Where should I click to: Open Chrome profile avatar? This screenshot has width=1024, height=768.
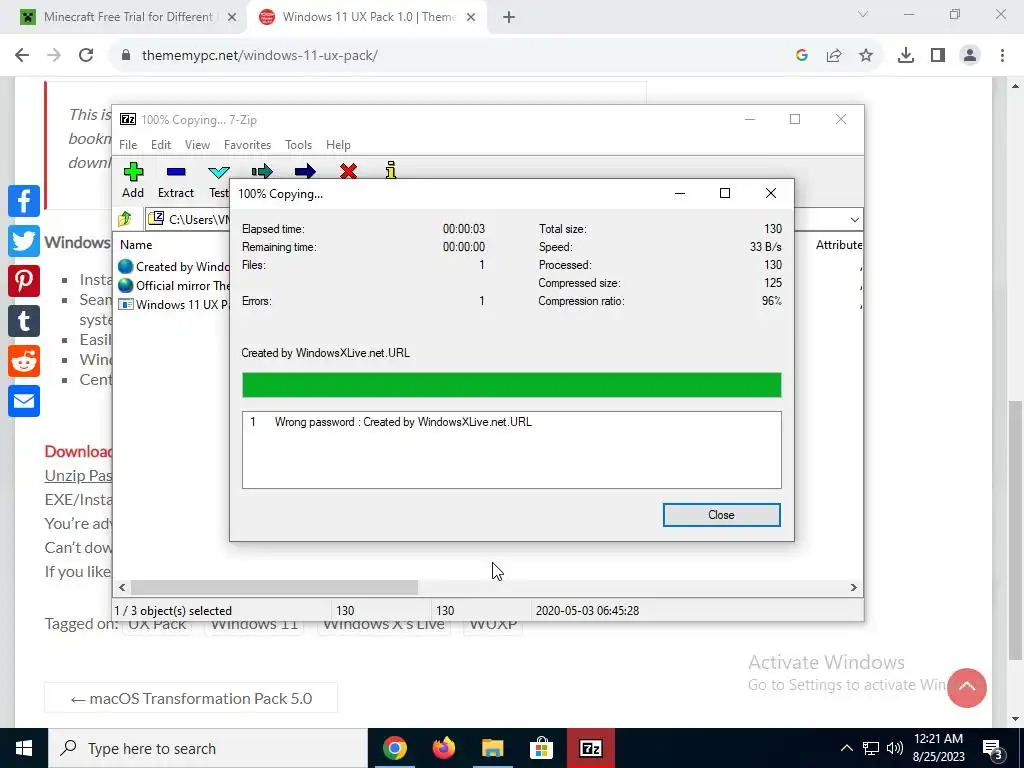970,56
